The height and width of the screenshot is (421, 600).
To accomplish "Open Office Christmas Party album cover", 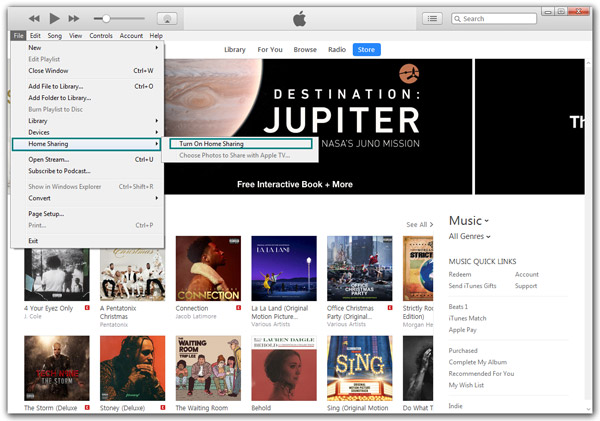I will (x=360, y=268).
